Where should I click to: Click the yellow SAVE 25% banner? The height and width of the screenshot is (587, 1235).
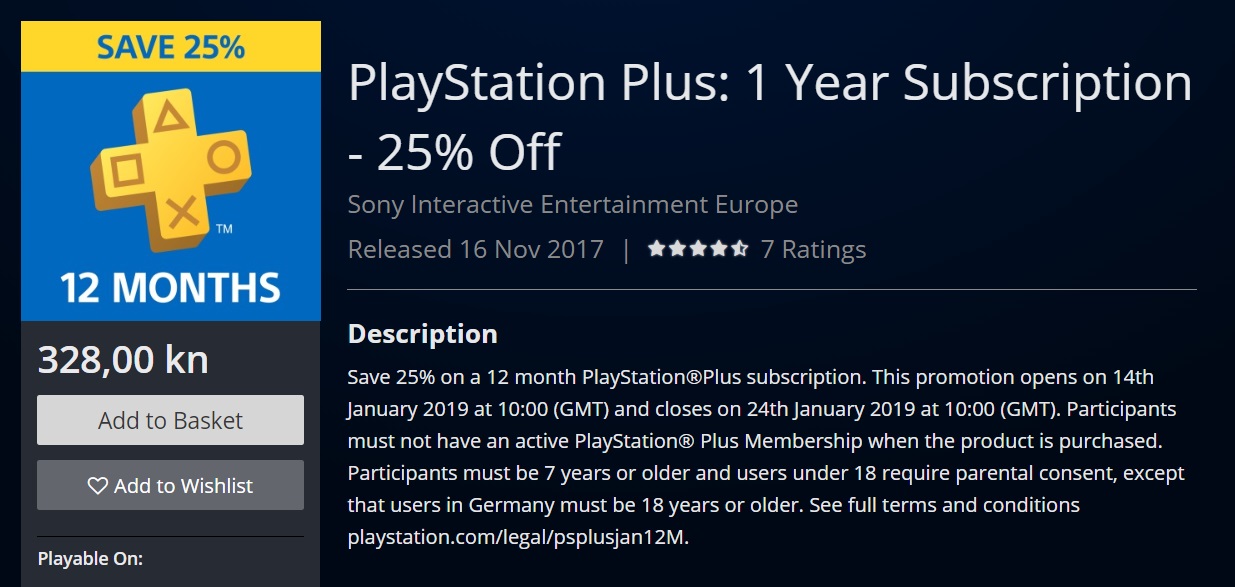171,47
